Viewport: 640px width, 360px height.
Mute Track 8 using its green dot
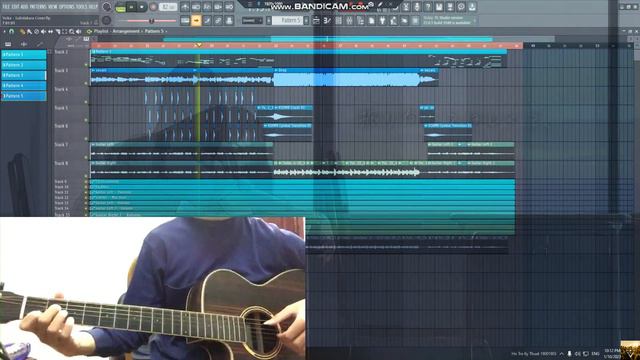point(86,176)
